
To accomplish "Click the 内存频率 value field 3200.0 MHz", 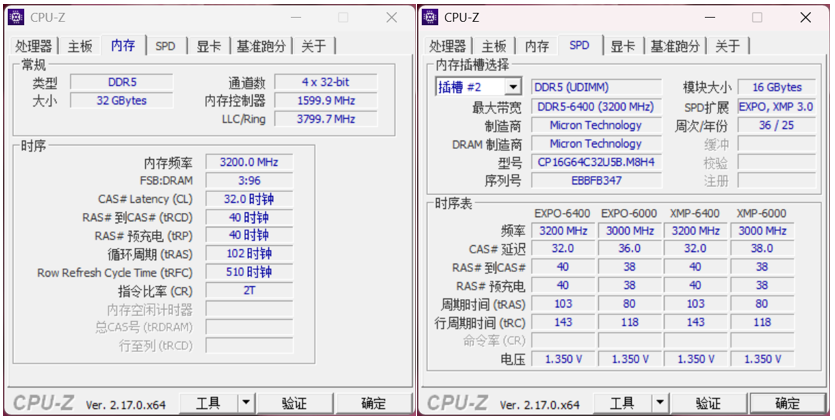I will (x=249, y=162).
